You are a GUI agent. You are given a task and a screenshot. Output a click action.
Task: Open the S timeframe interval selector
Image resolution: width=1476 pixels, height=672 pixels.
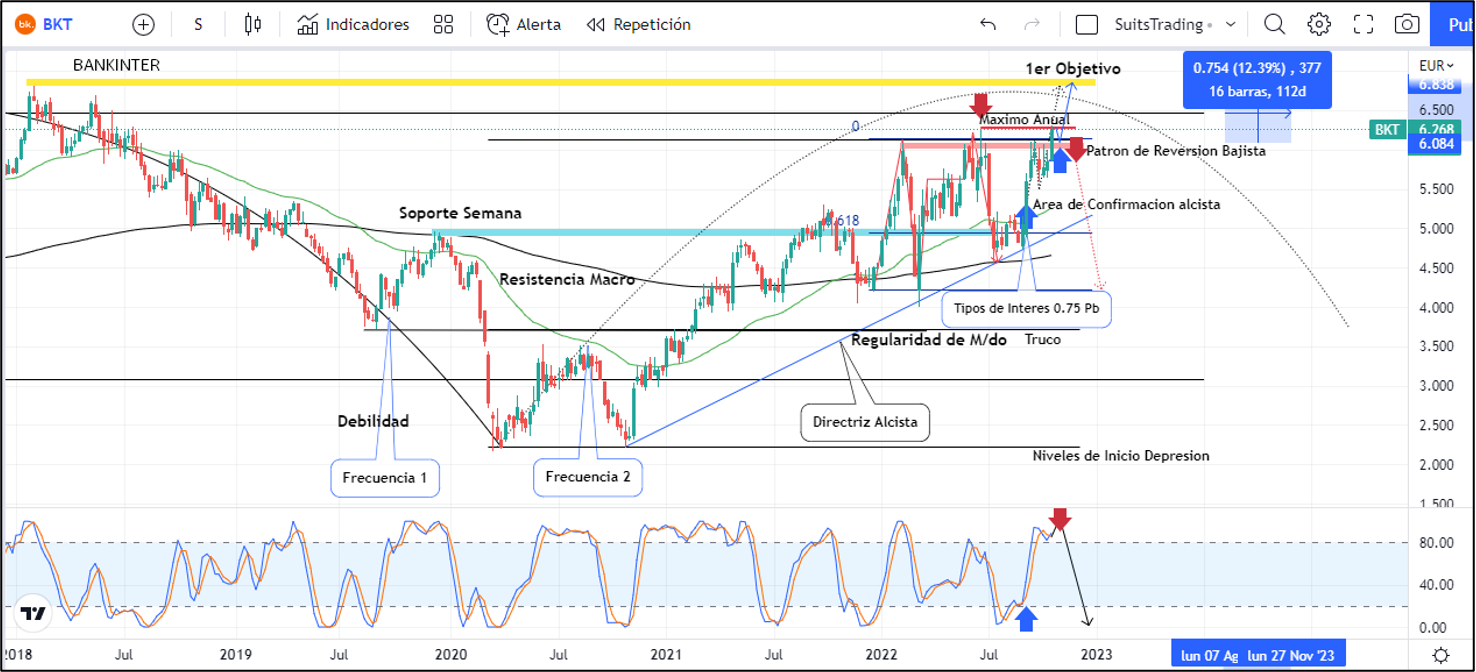point(198,24)
